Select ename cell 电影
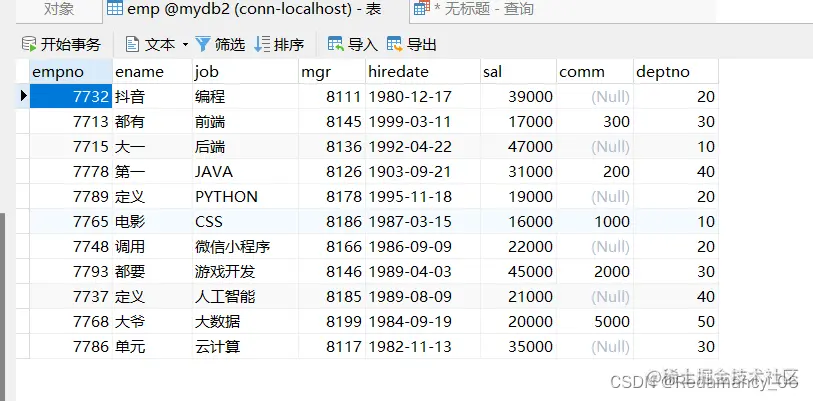The height and width of the screenshot is (401, 813). (152, 222)
